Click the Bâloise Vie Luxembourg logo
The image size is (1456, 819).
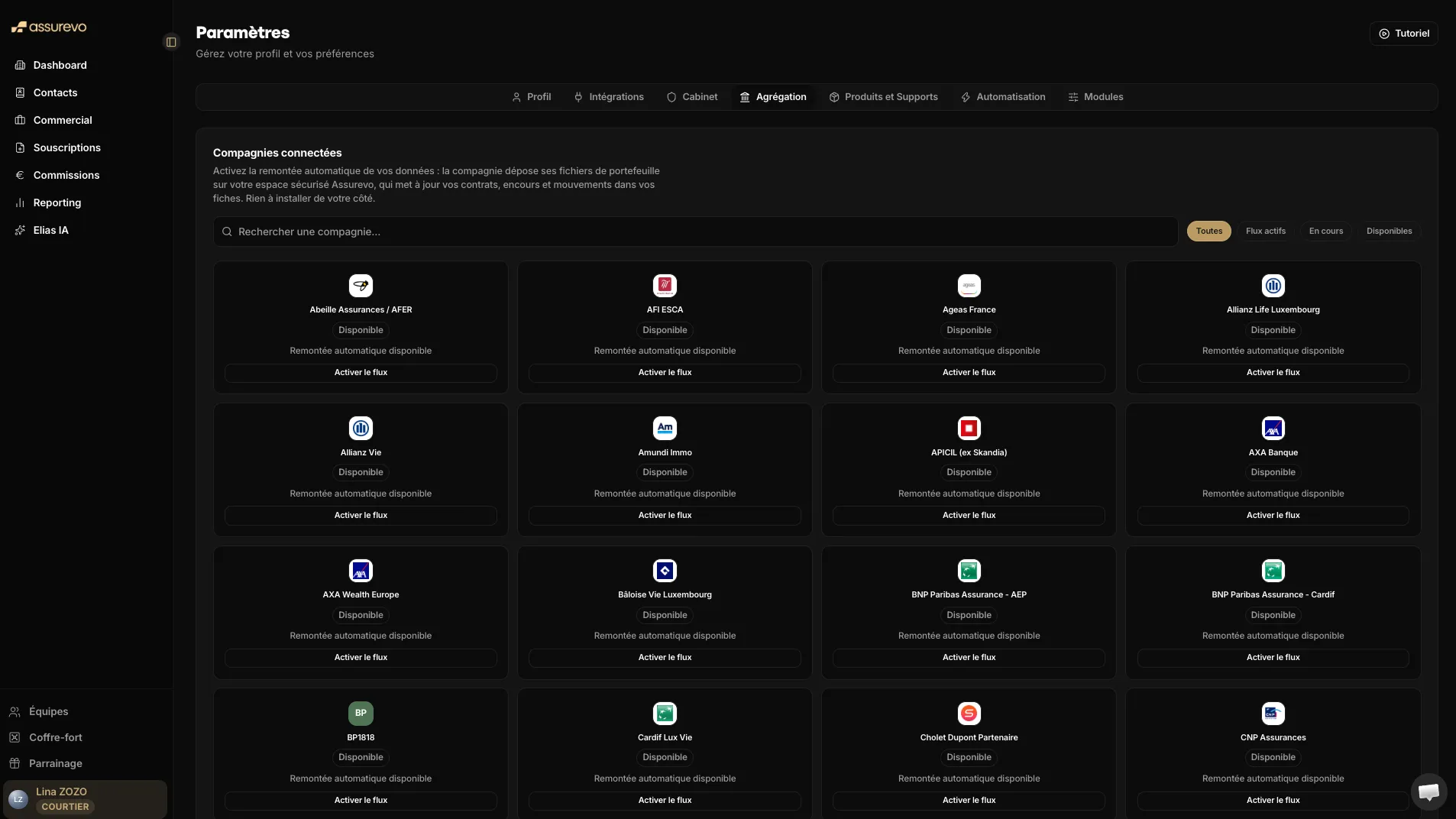click(665, 571)
